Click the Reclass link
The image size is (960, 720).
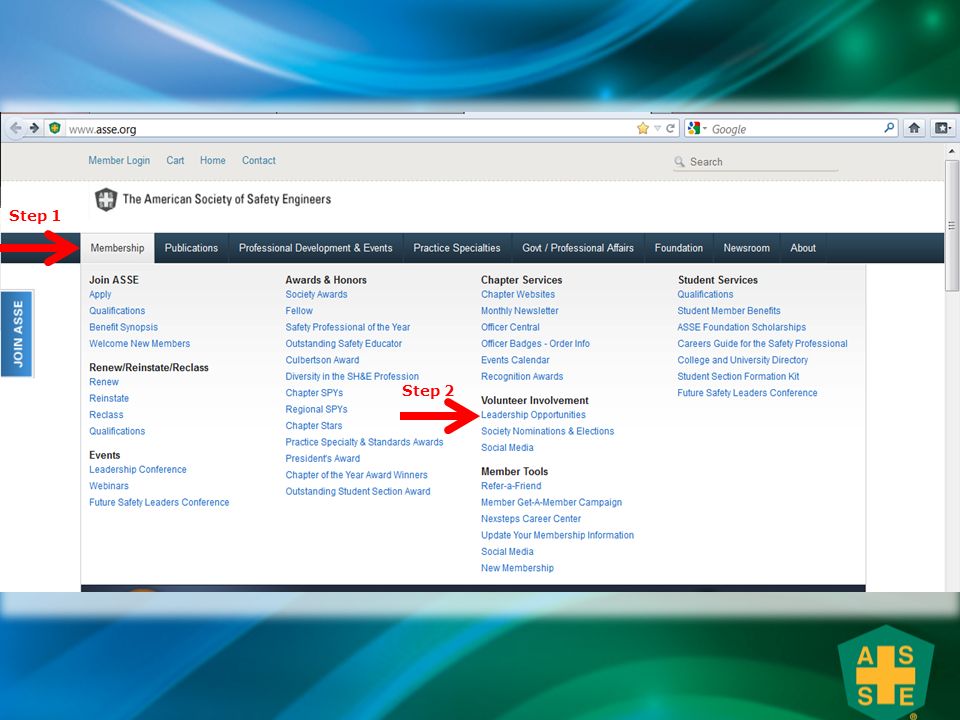(107, 415)
